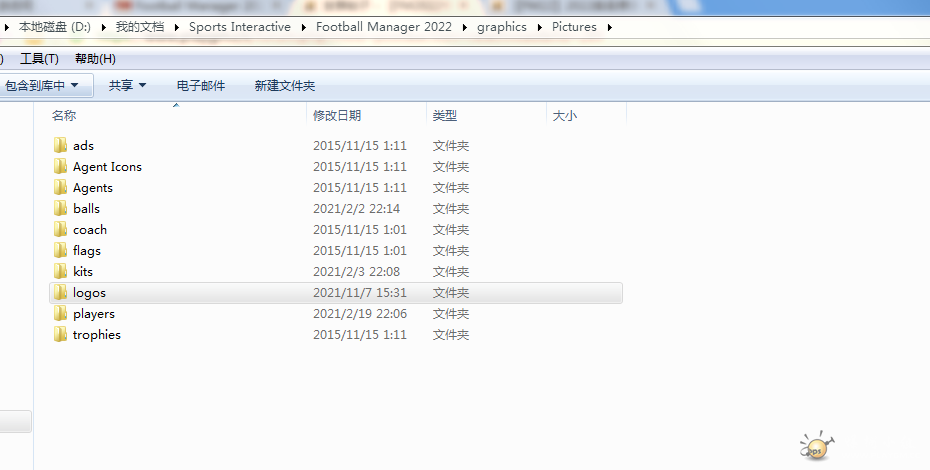Image resolution: width=930 pixels, height=470 pixels.
Task: Click date 2015/11/15 1:01 of coach
Action: pos(360,230)
